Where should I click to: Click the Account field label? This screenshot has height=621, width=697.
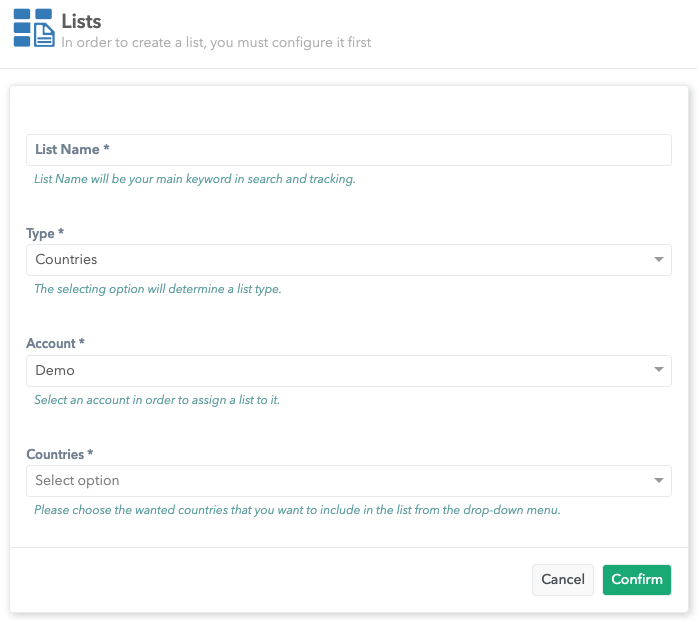pos(55,343)
